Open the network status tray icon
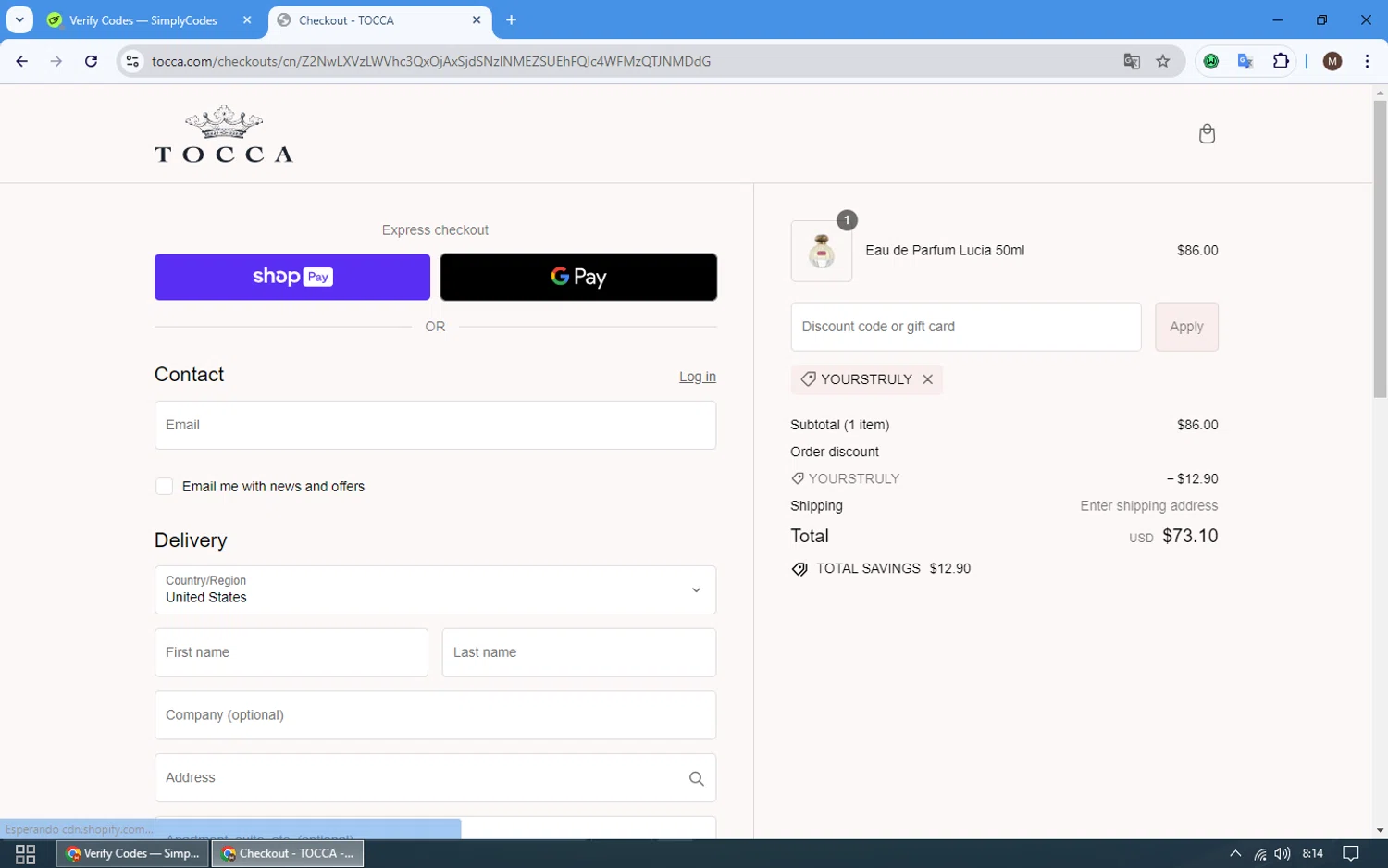 coord(1259,853)
